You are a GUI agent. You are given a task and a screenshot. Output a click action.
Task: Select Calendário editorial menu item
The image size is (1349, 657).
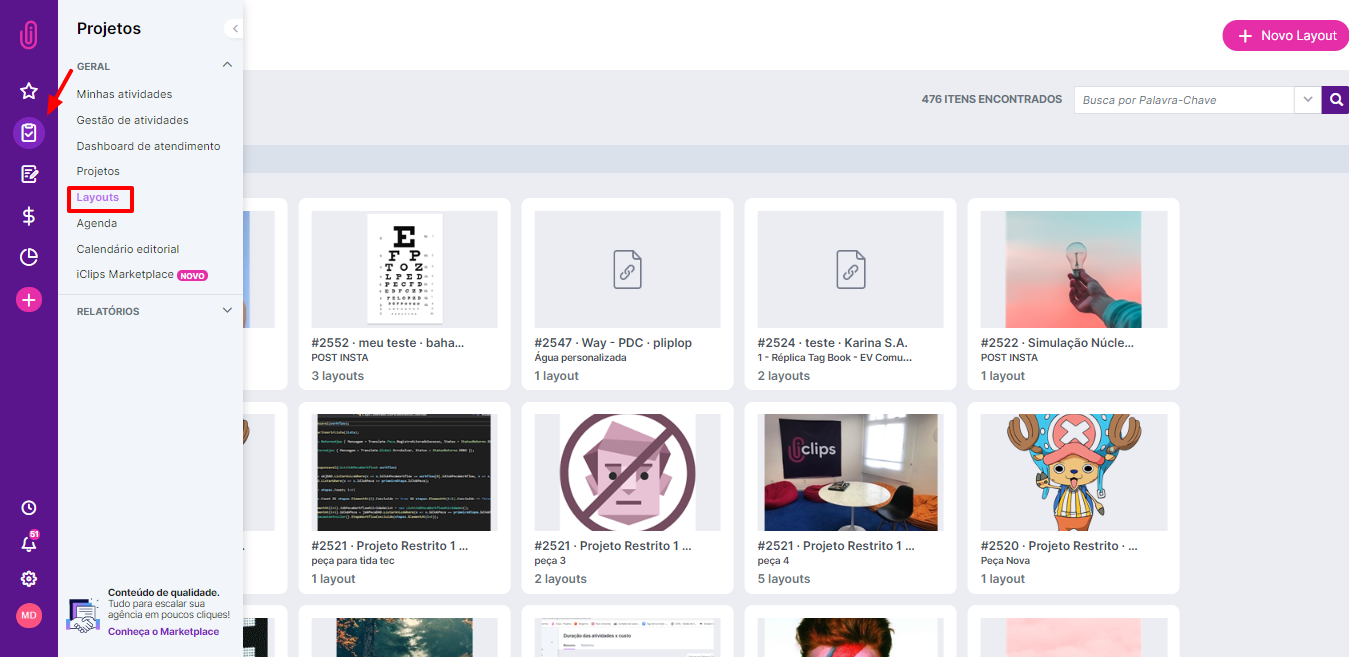pos(128,249)
